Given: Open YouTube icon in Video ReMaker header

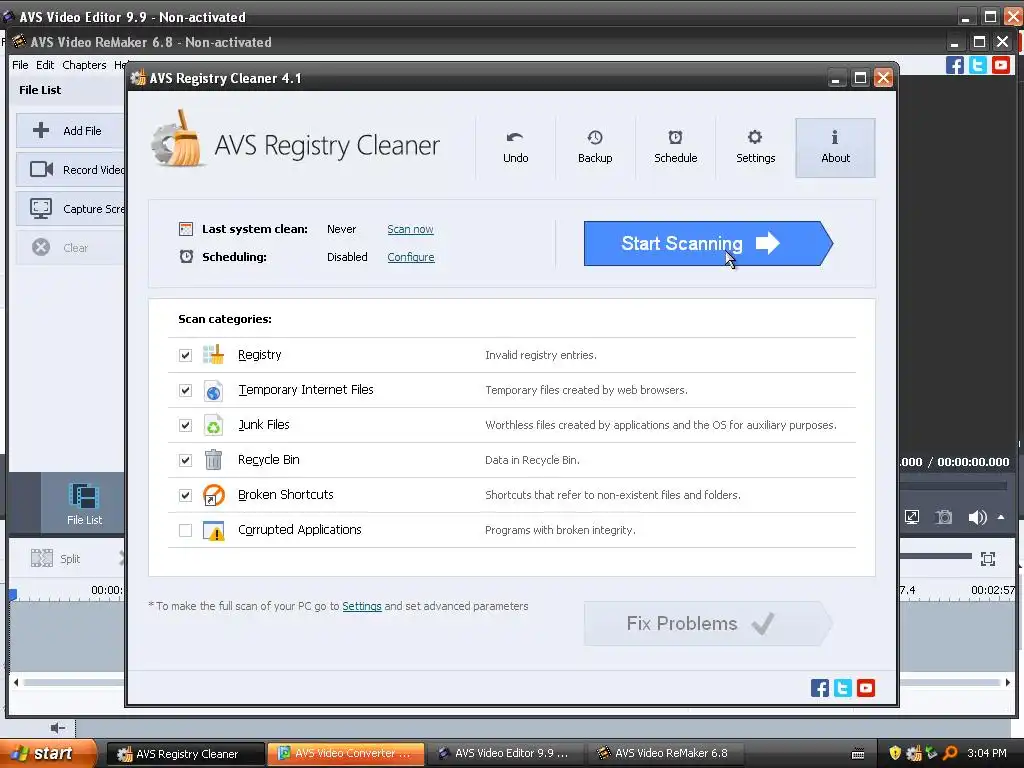Looking at the screenshot, I should (x=1000, y=65).
